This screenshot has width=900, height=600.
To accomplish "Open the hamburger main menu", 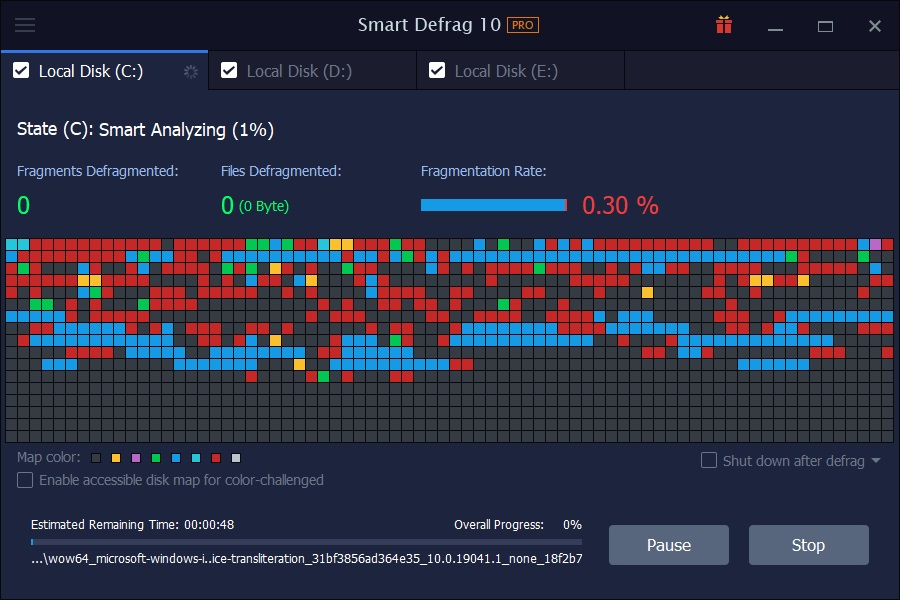I will (x=25, y=25).
